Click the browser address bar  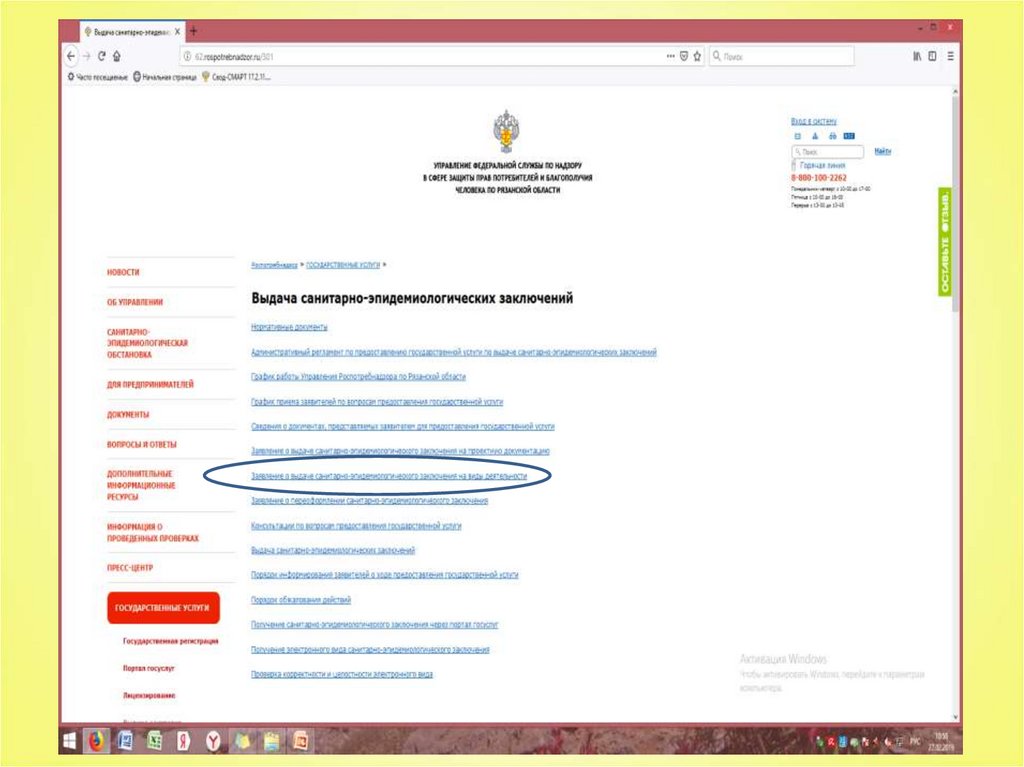(x=400, y=57)
